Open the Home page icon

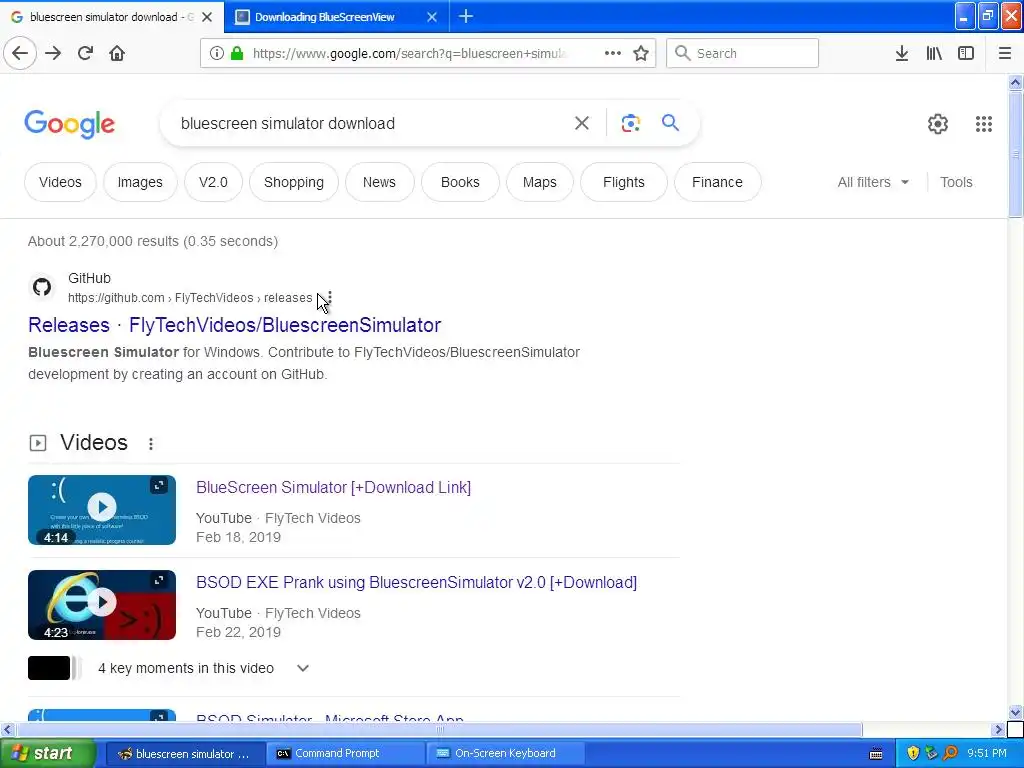(117, 53)
